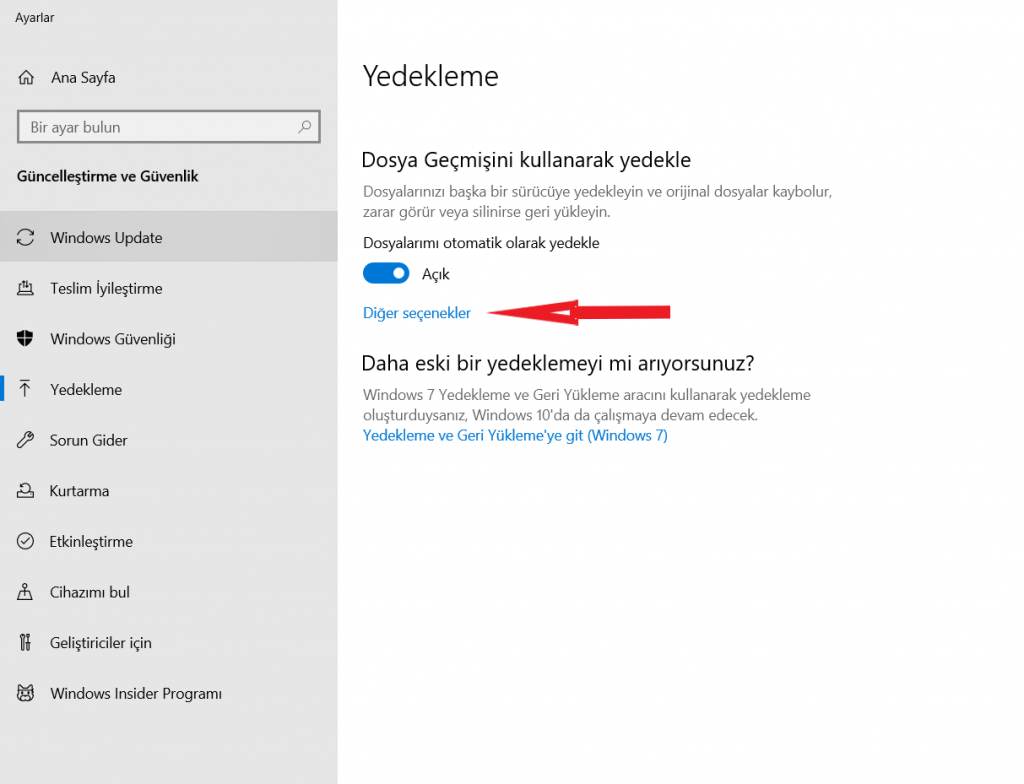The width and height of the screenshot is (1024, 784).
Task: Follow Yedekleme ve Geri Yükleme'ye git link
Action: (x=515, y=435)
